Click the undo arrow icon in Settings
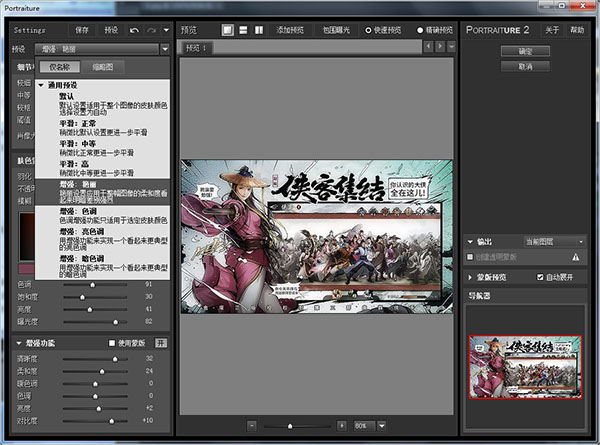 point(135,30)
